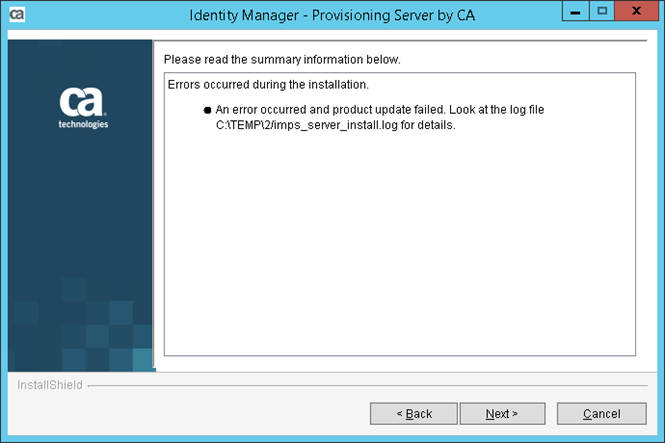Cancel the installation wizard
Image resolution: width=665 pixels, height=443 pixels.
point(601,413)
